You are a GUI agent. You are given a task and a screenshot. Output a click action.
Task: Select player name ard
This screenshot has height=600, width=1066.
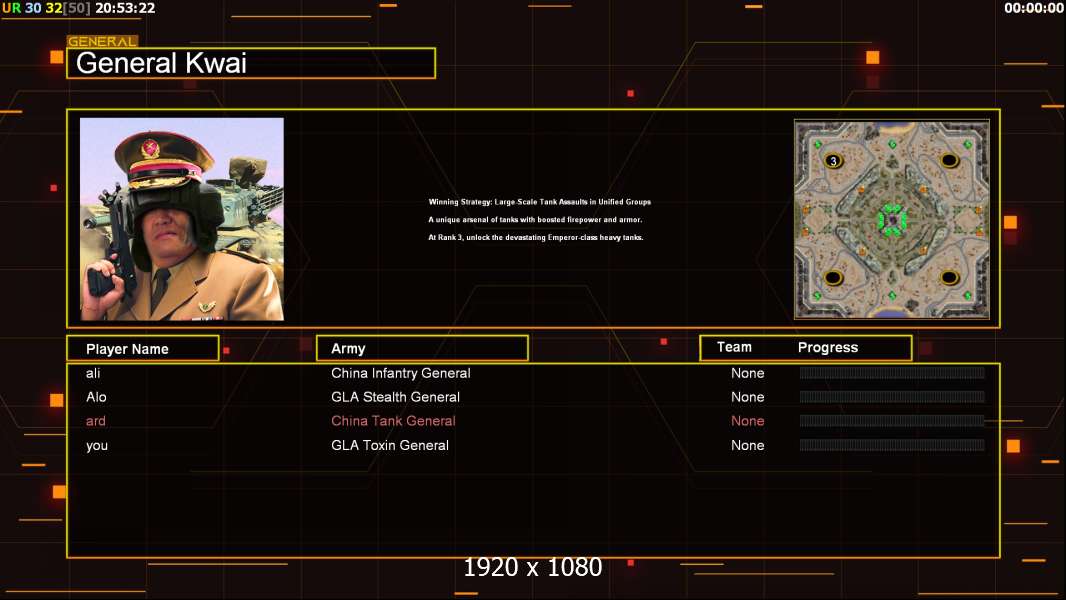(x=96, y=421)
